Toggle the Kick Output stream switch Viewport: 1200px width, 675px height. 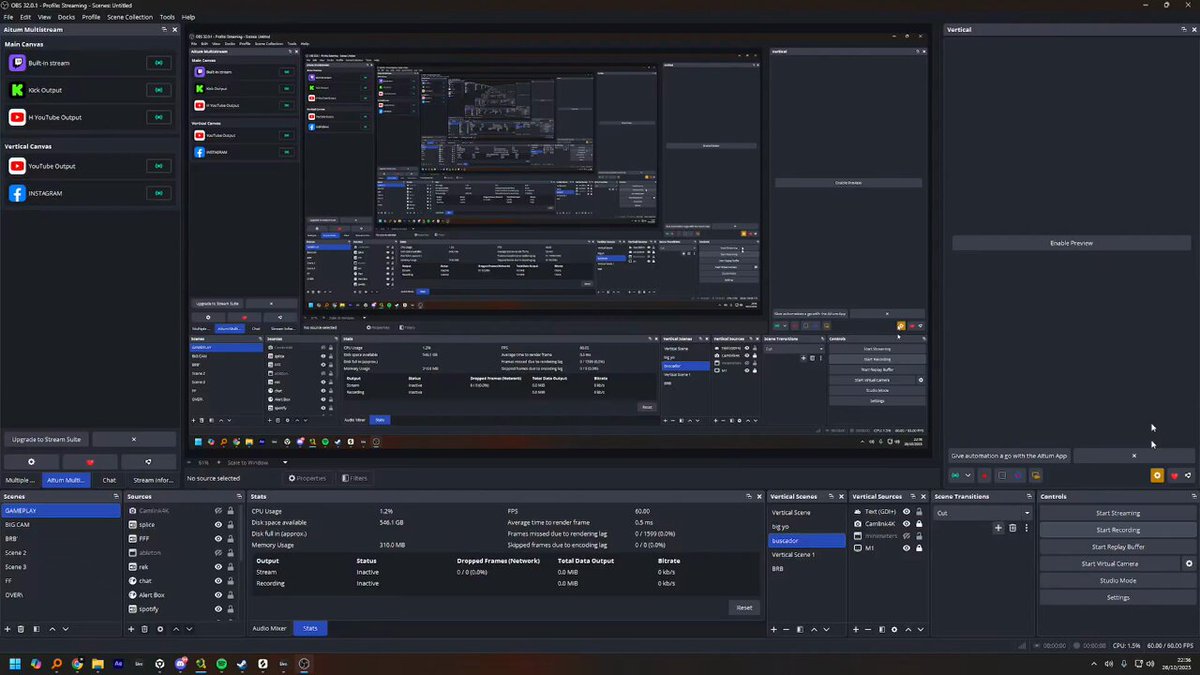[x=158, y=90]
